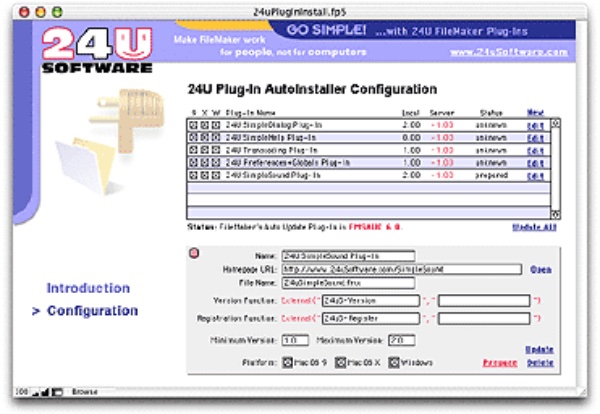600x414 pixels.
Task: Click the GO SIMPLE! banner text
Action: [x=326, y=30]
